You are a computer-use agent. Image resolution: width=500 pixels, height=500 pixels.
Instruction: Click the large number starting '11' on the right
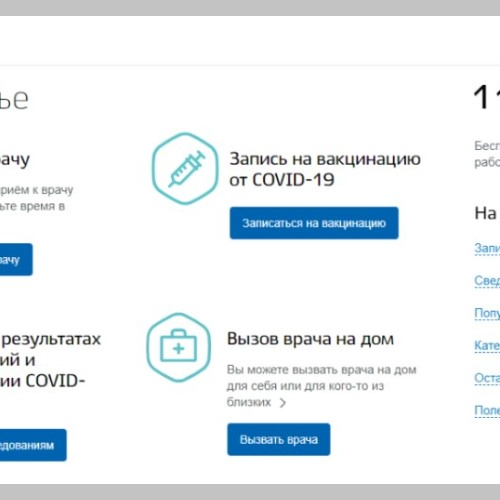(487, 97)
